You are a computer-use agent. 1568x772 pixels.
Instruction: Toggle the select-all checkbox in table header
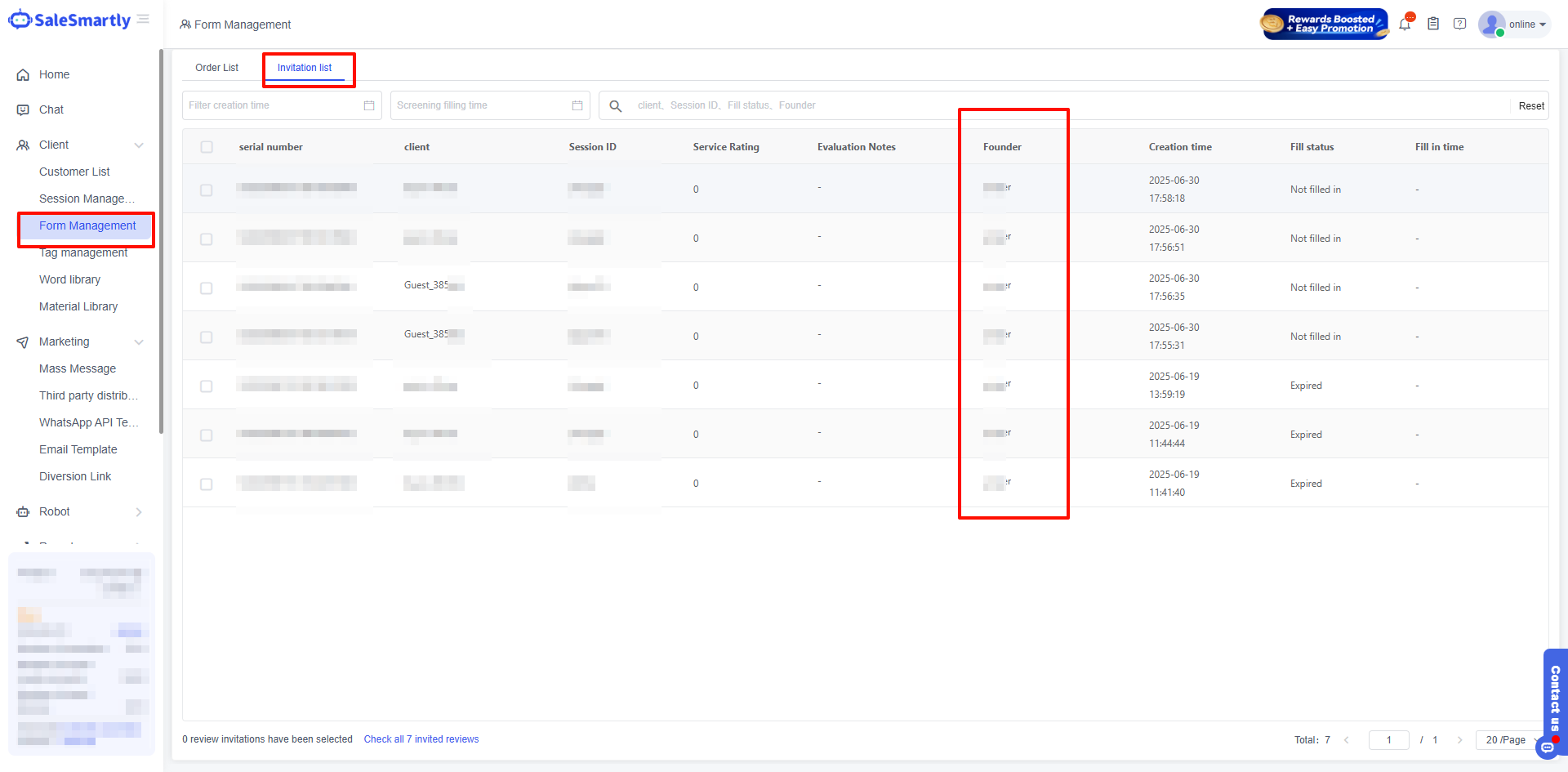[207, 147]
